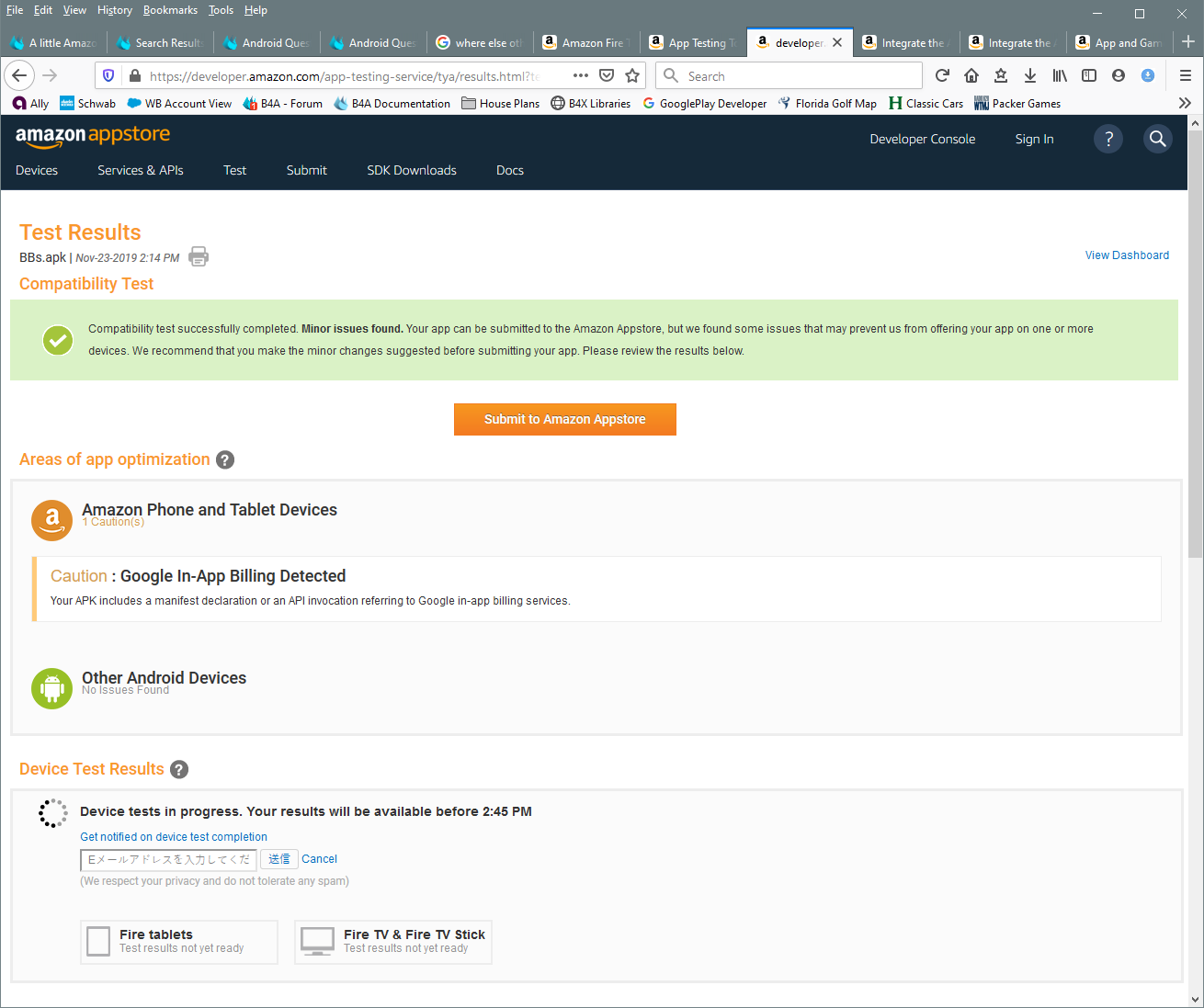Click the Firefox update notification icon
Viewport: 1204px width, 1008px height.
[1148, 75]
